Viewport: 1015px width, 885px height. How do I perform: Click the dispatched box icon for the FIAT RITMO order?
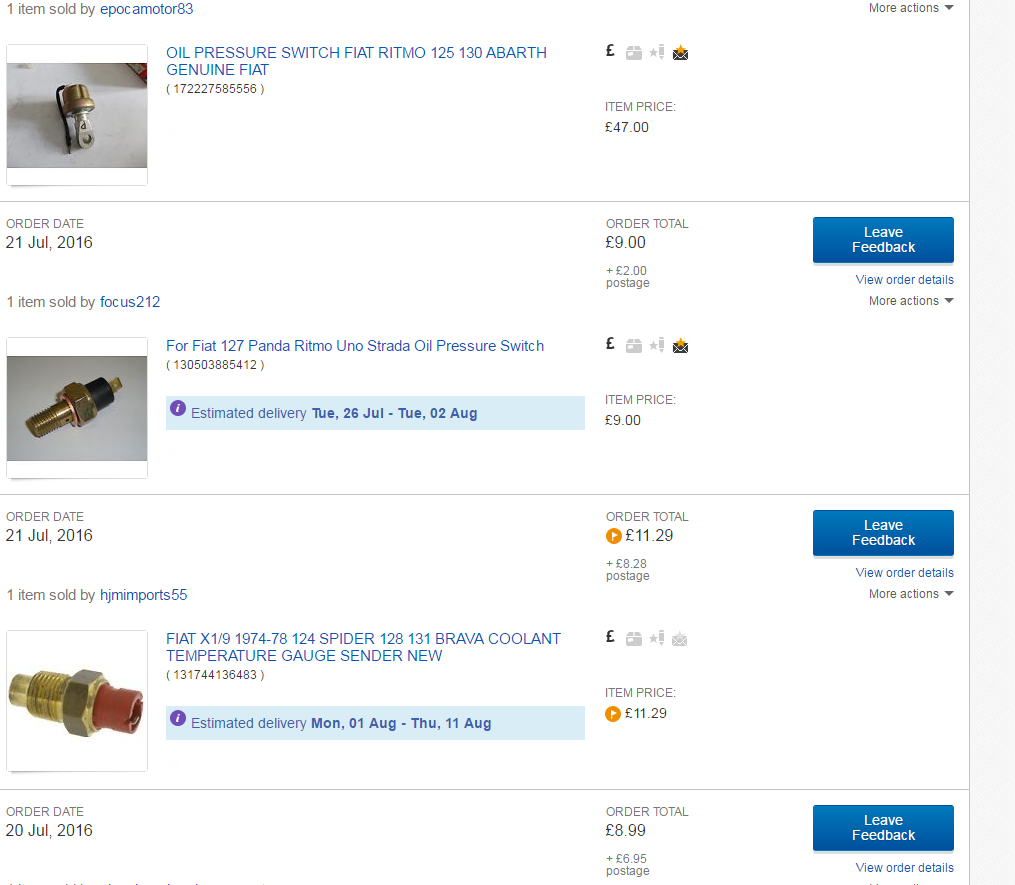click(x=634, y=53)
